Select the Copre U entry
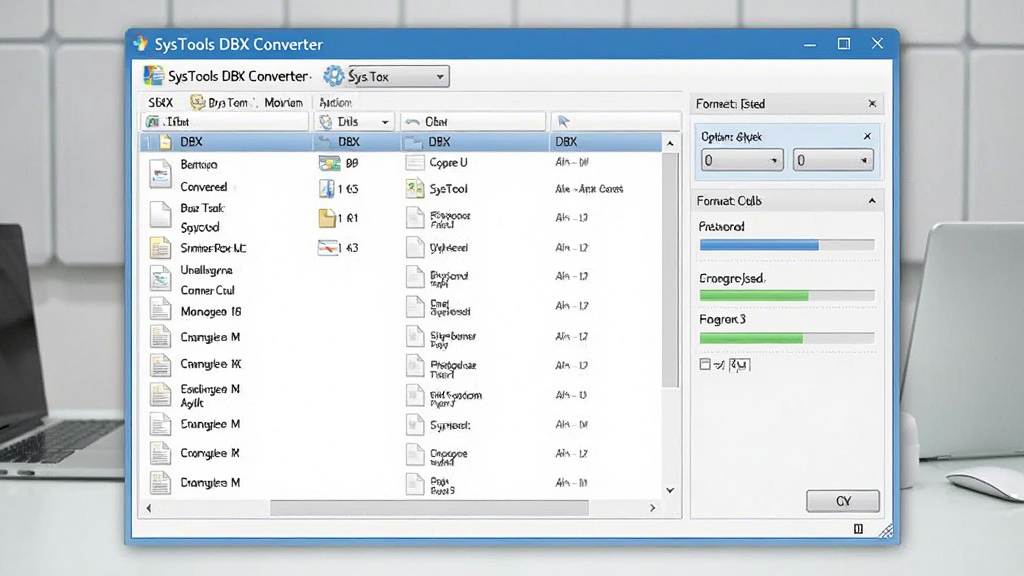The width and height of the screenshot is (1024, 576). coord(448,163)
